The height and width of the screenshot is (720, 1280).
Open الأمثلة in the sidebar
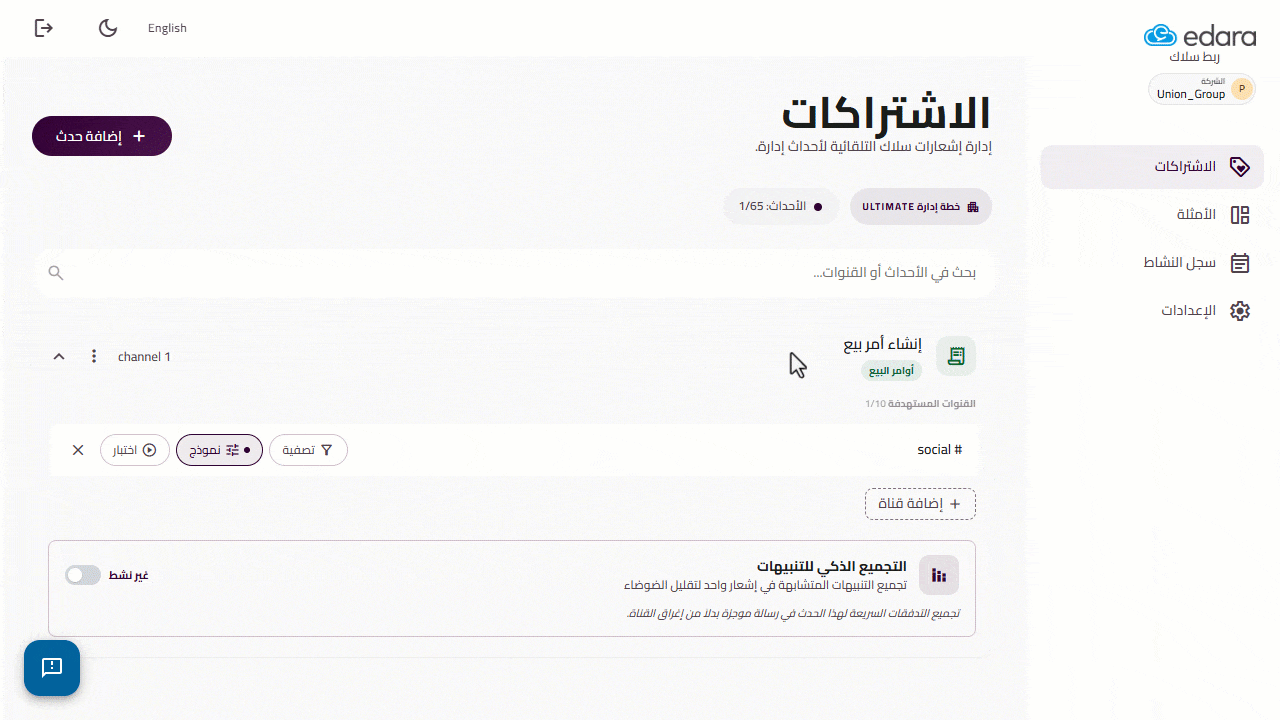[1152, 215]
